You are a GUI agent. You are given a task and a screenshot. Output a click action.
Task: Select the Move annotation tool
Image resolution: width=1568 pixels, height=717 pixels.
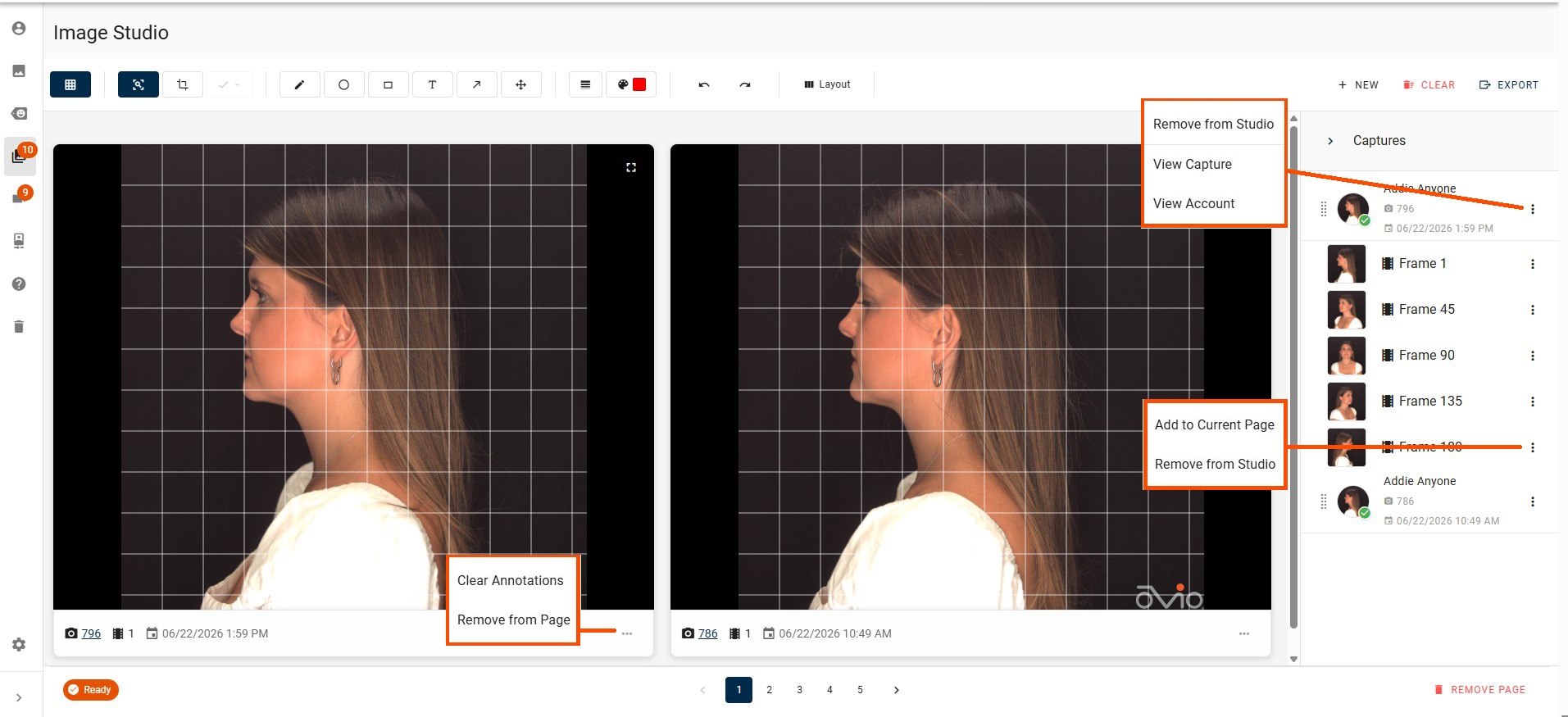pos(521,84)
